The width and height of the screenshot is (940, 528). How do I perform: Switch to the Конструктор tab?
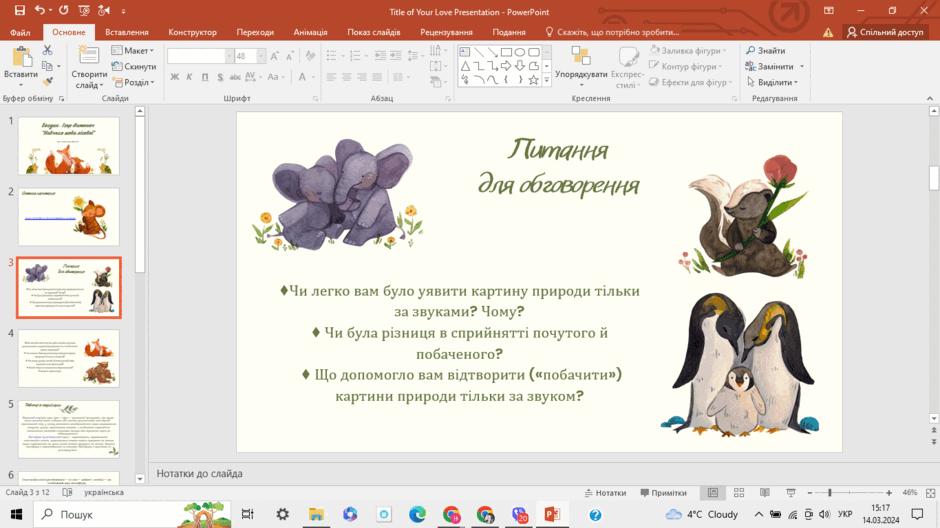pos(192,32)
